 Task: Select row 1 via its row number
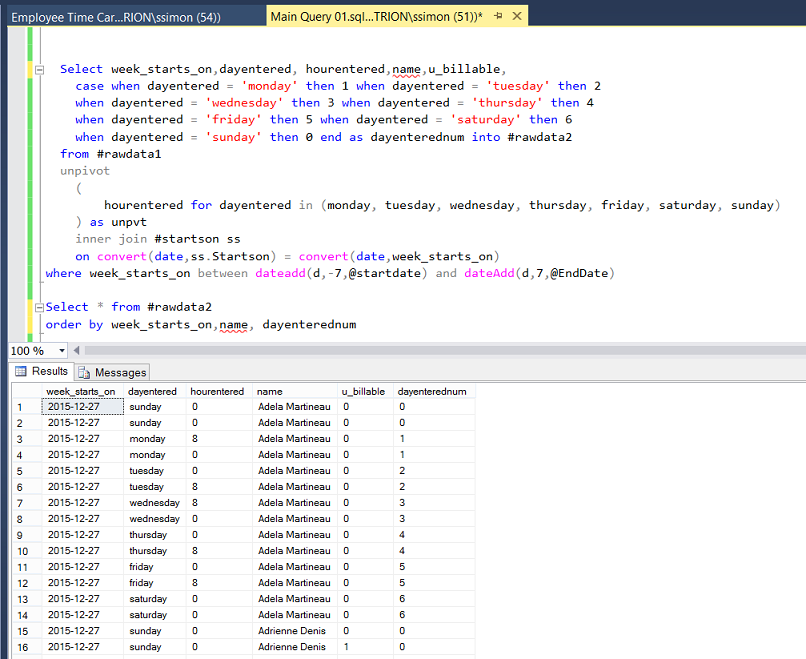(x=20, y=407)
